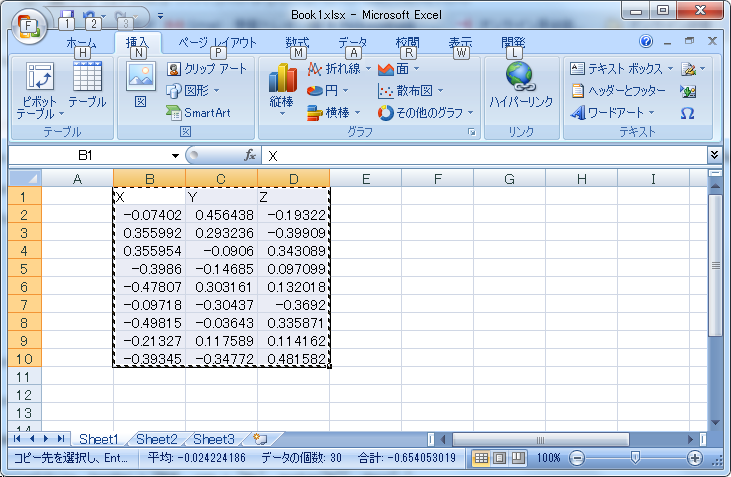Switch to the Formulas (数式) tab

point(297,43)
